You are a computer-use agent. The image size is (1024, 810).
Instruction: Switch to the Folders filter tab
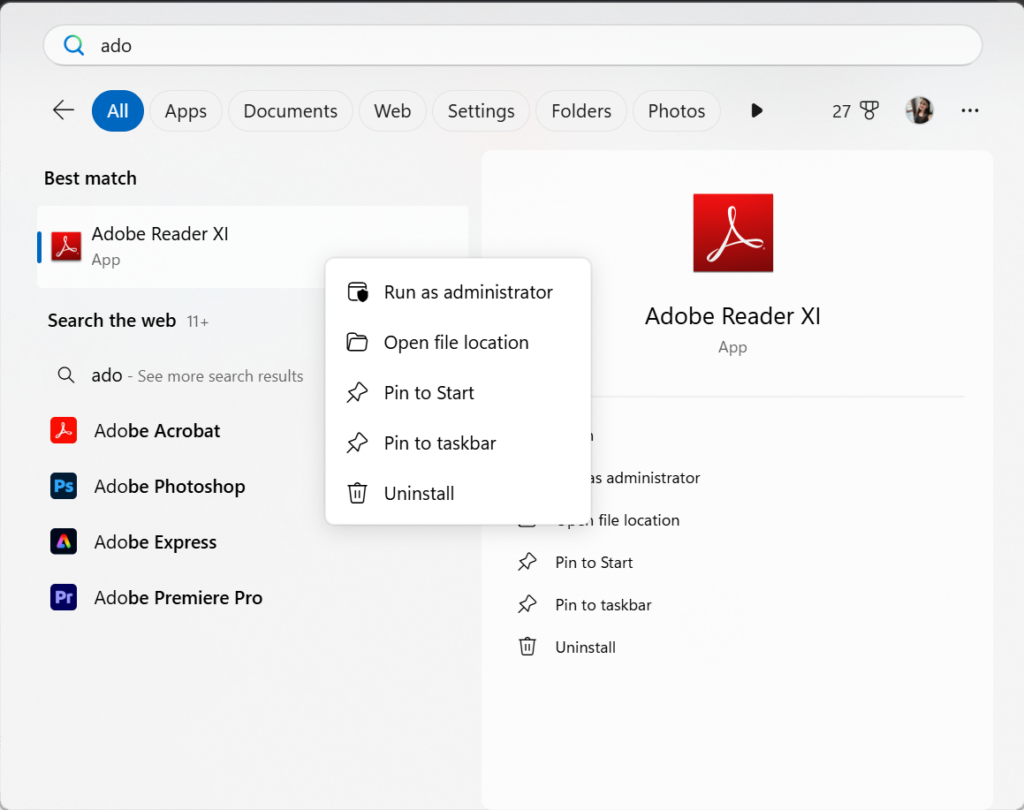click(581, 111)
